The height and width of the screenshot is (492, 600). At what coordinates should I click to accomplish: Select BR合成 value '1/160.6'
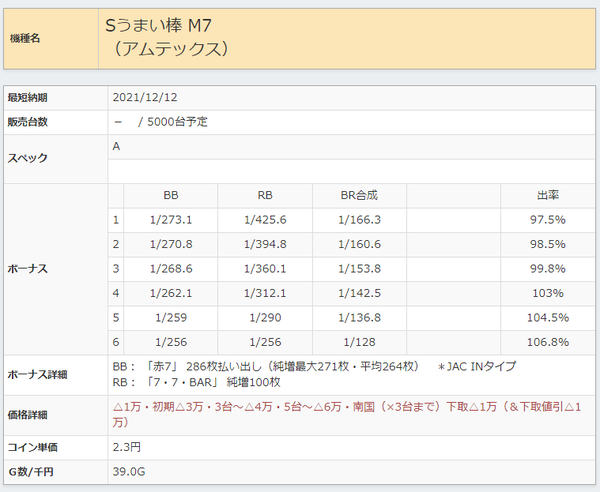(x=359, y=244)
